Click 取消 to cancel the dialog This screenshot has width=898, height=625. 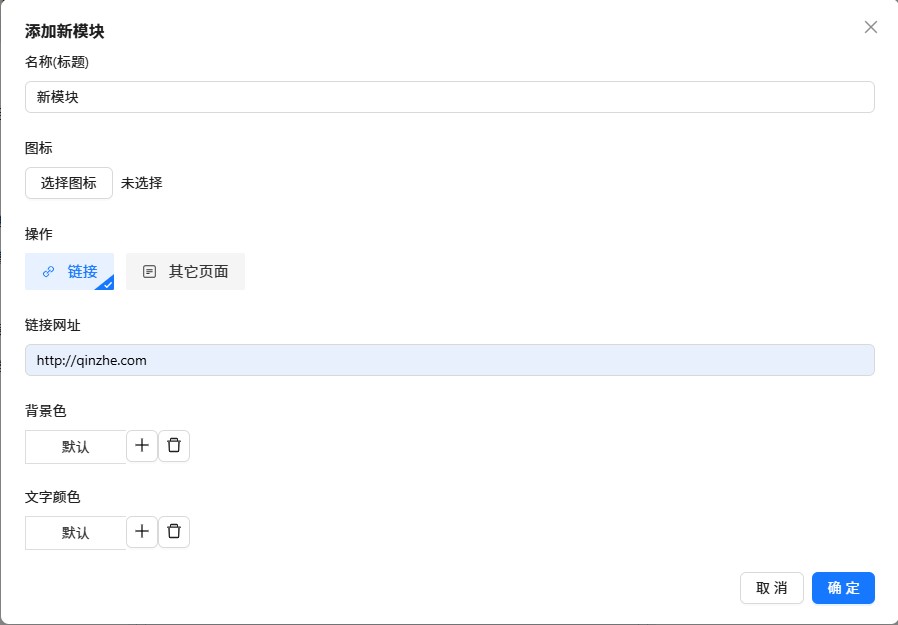[x=771, y=588]
